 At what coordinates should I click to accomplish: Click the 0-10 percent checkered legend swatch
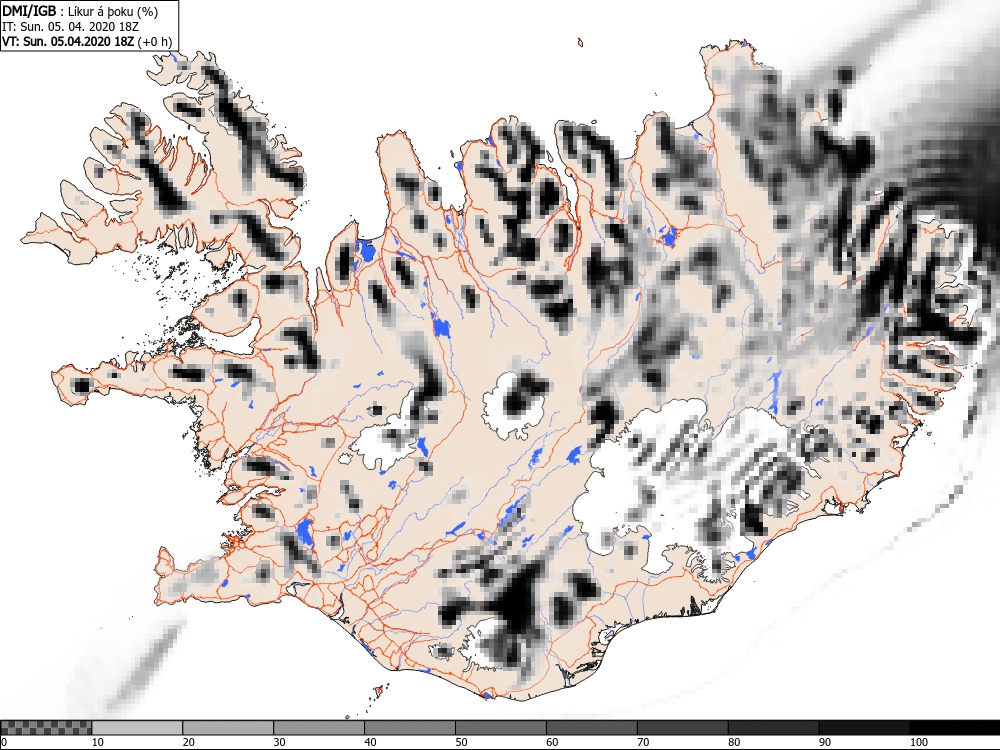(47, 728)
